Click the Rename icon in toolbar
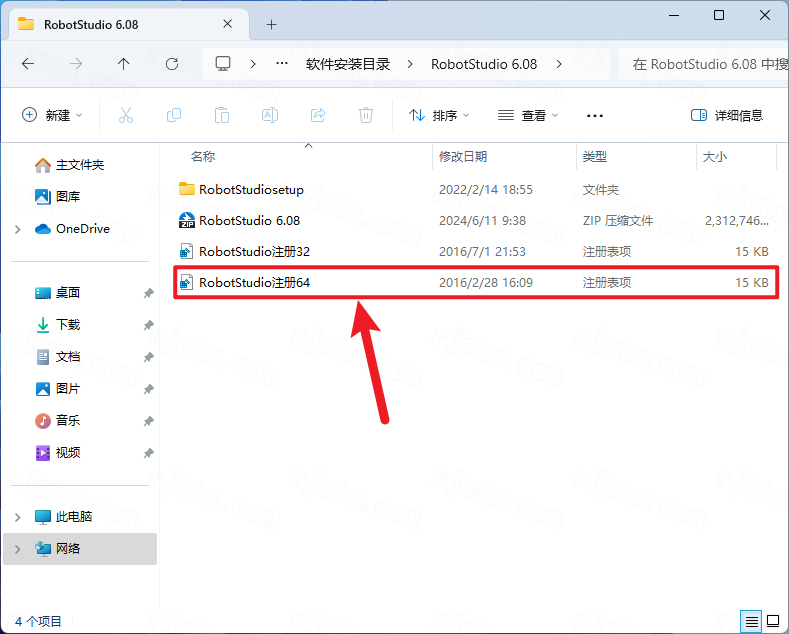 click(270, 115)
